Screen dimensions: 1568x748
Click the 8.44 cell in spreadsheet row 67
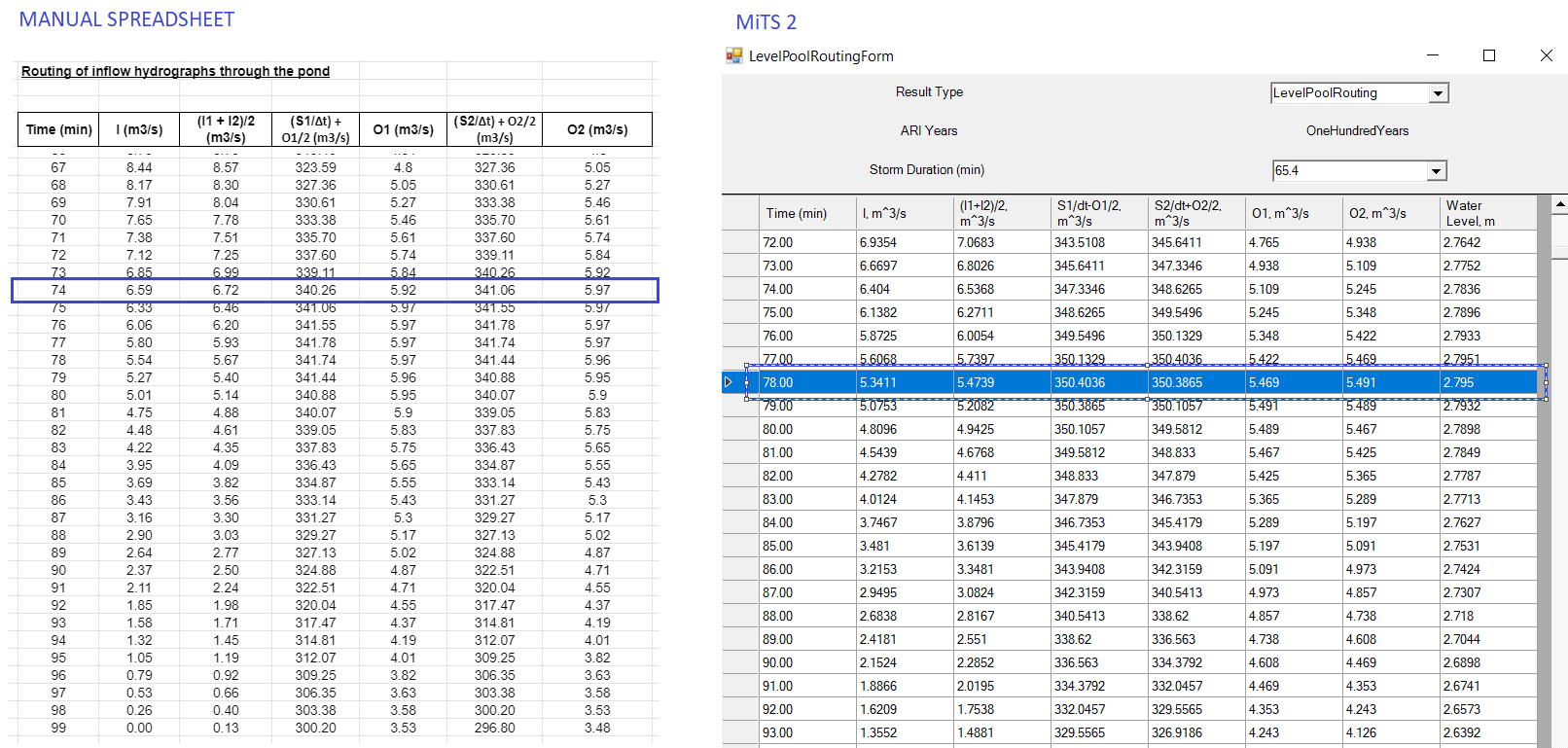click(x=139, y=167)
